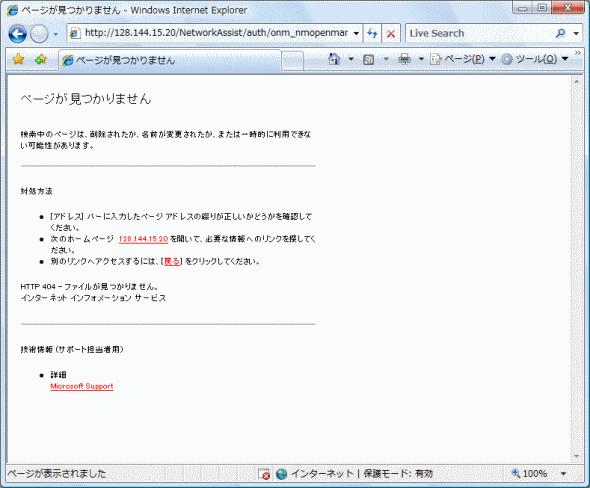The image size is (590, 488).
Task: Click the Home icon in command bar
Action: tap(334, 59)
